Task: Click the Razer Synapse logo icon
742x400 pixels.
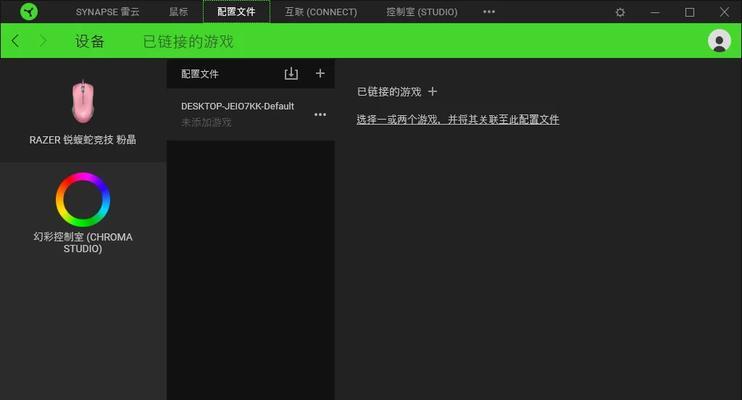Action: click(29, 11)
